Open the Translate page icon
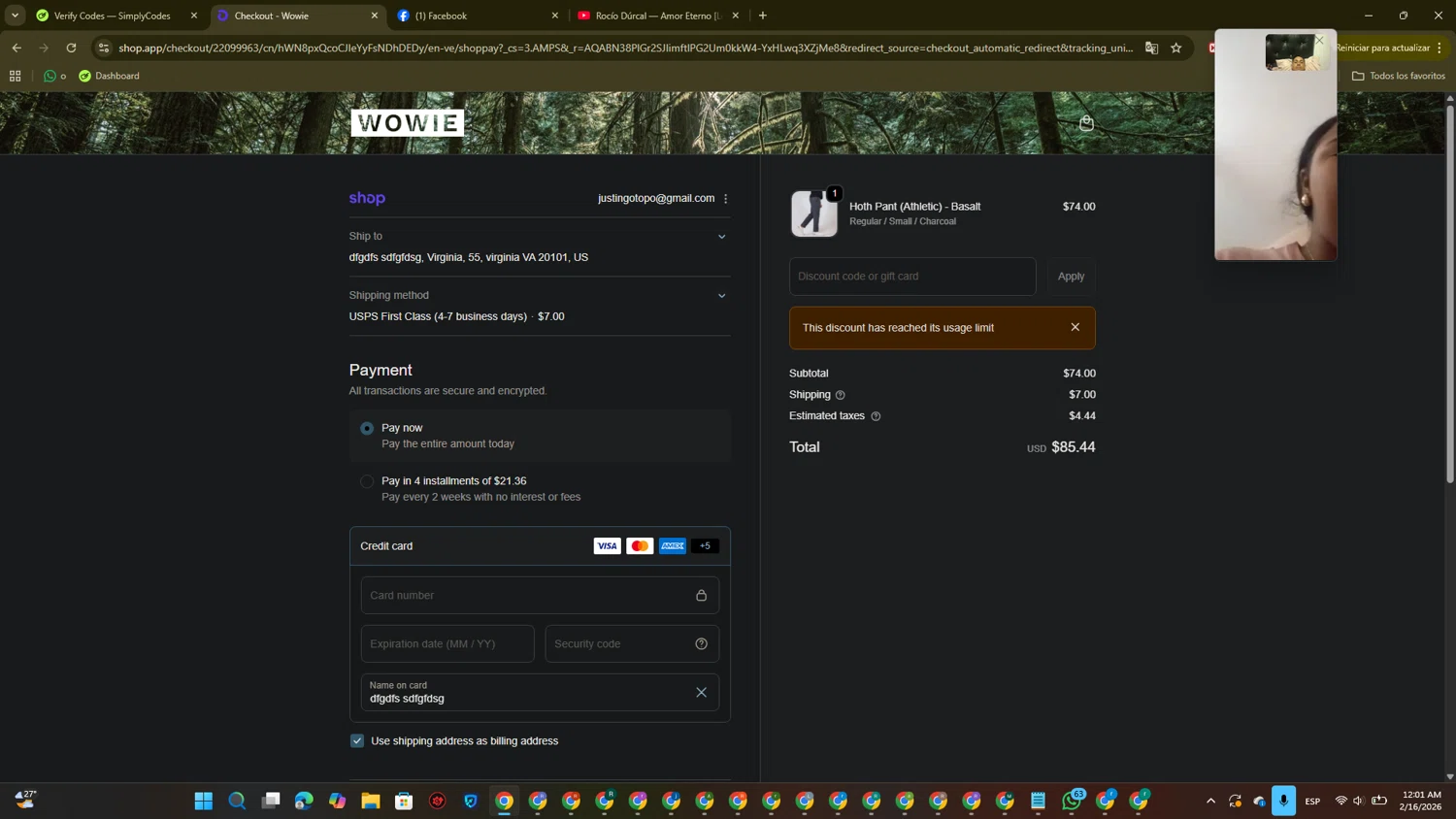Screen dimensions: 1456x819 [1151, 48]
